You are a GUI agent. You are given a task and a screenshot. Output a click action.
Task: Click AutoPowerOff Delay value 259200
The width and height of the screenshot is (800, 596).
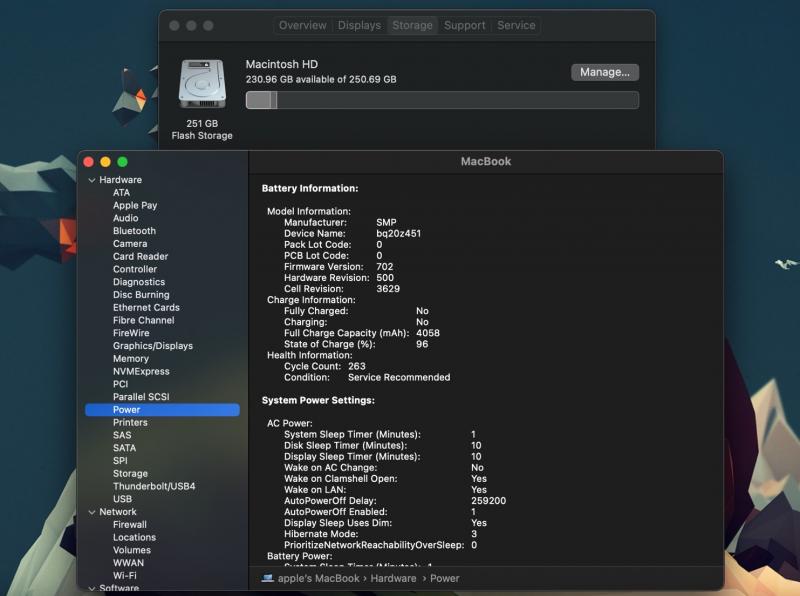[x=488, y=501]
